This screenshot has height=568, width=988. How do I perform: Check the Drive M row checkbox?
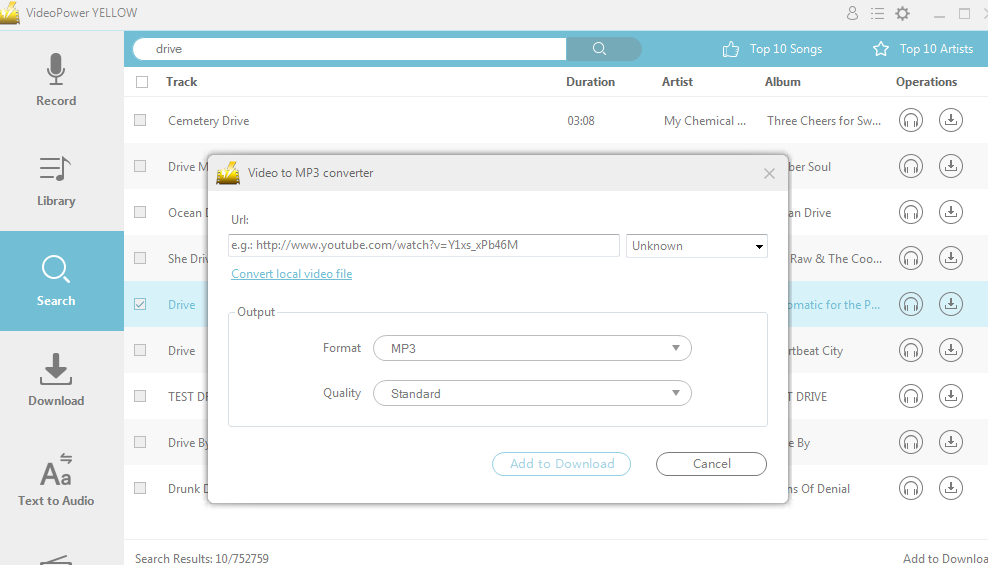(x=140, y=166)
